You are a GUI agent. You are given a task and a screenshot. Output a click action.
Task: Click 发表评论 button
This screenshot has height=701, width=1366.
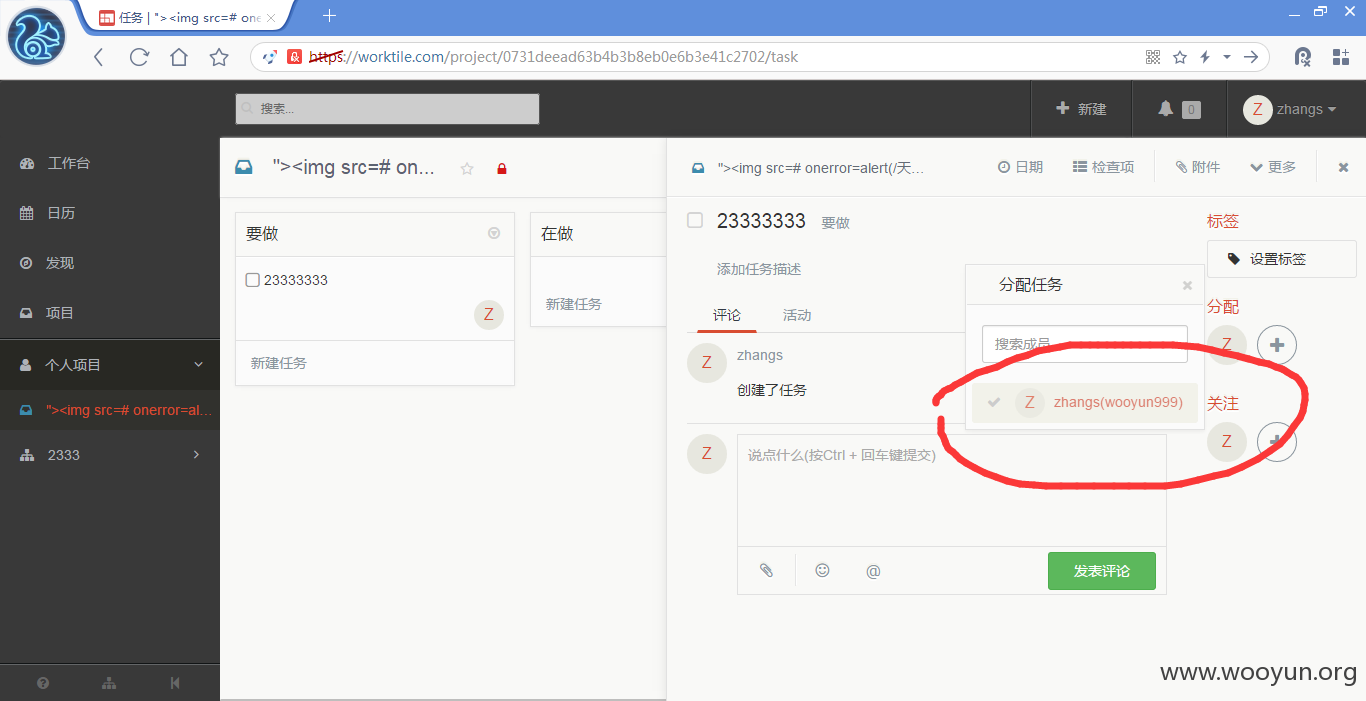(1101, 571)
